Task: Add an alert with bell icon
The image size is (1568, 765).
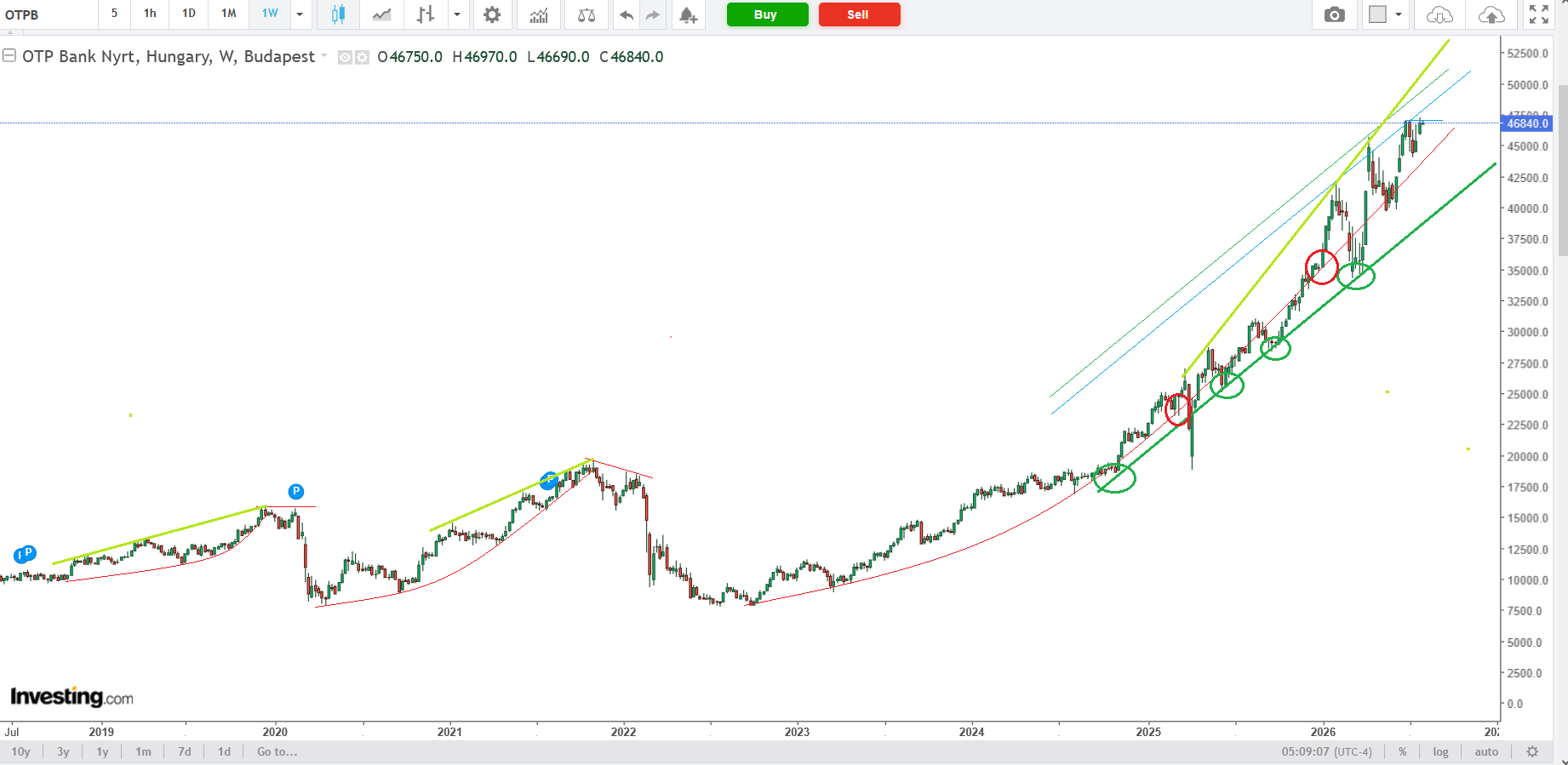Action: pos(688,14)
